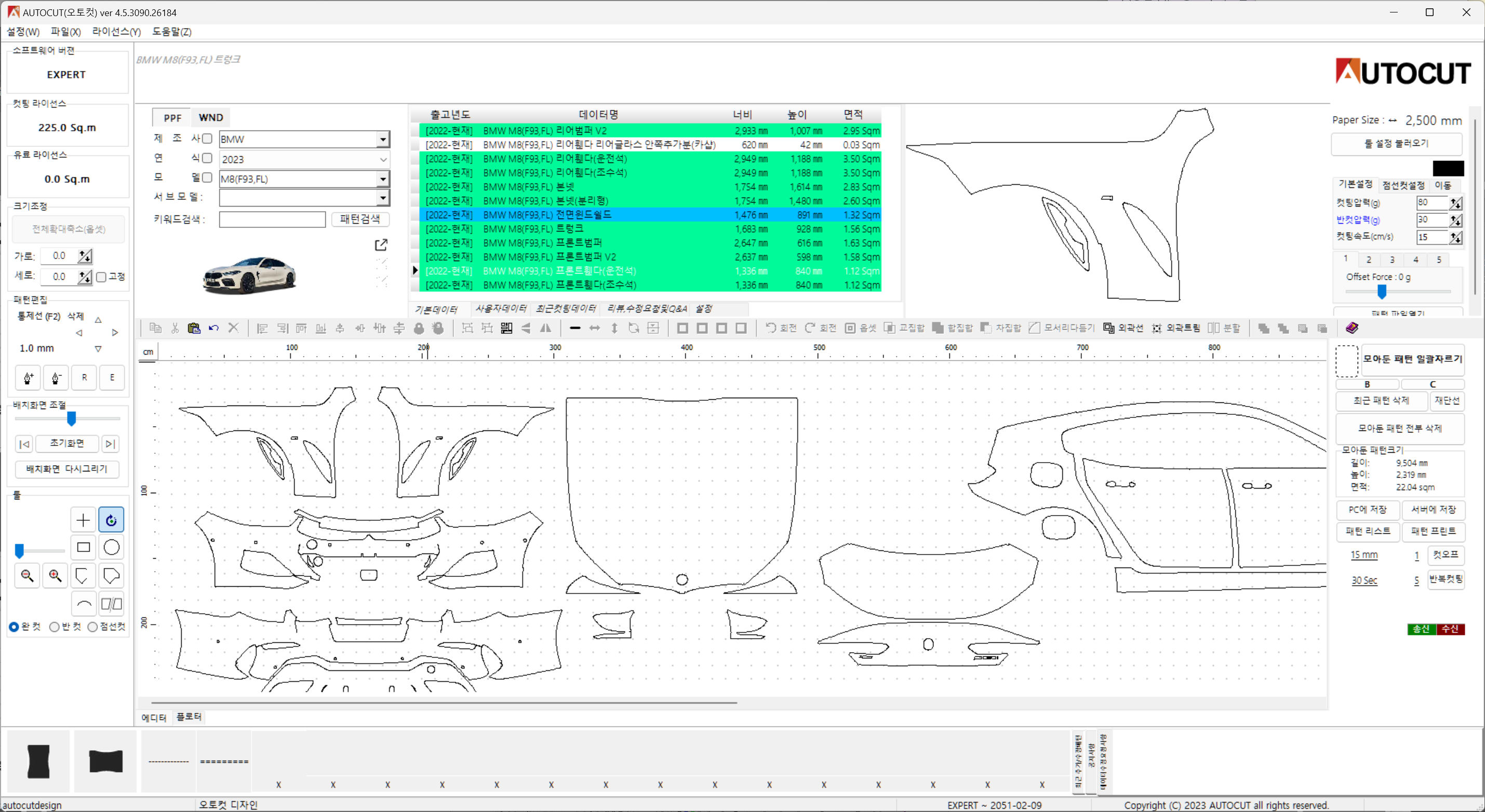Click the 패턴검색 button
The height and width of the screenshot is (812, 1485).
click(360, 219)
